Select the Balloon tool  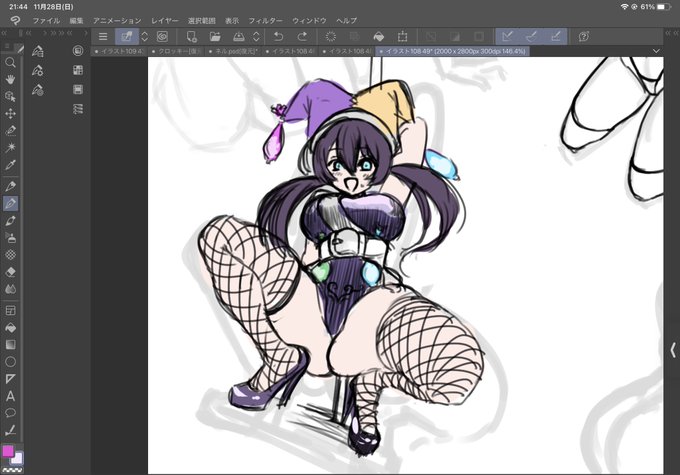tap(10, 413)
